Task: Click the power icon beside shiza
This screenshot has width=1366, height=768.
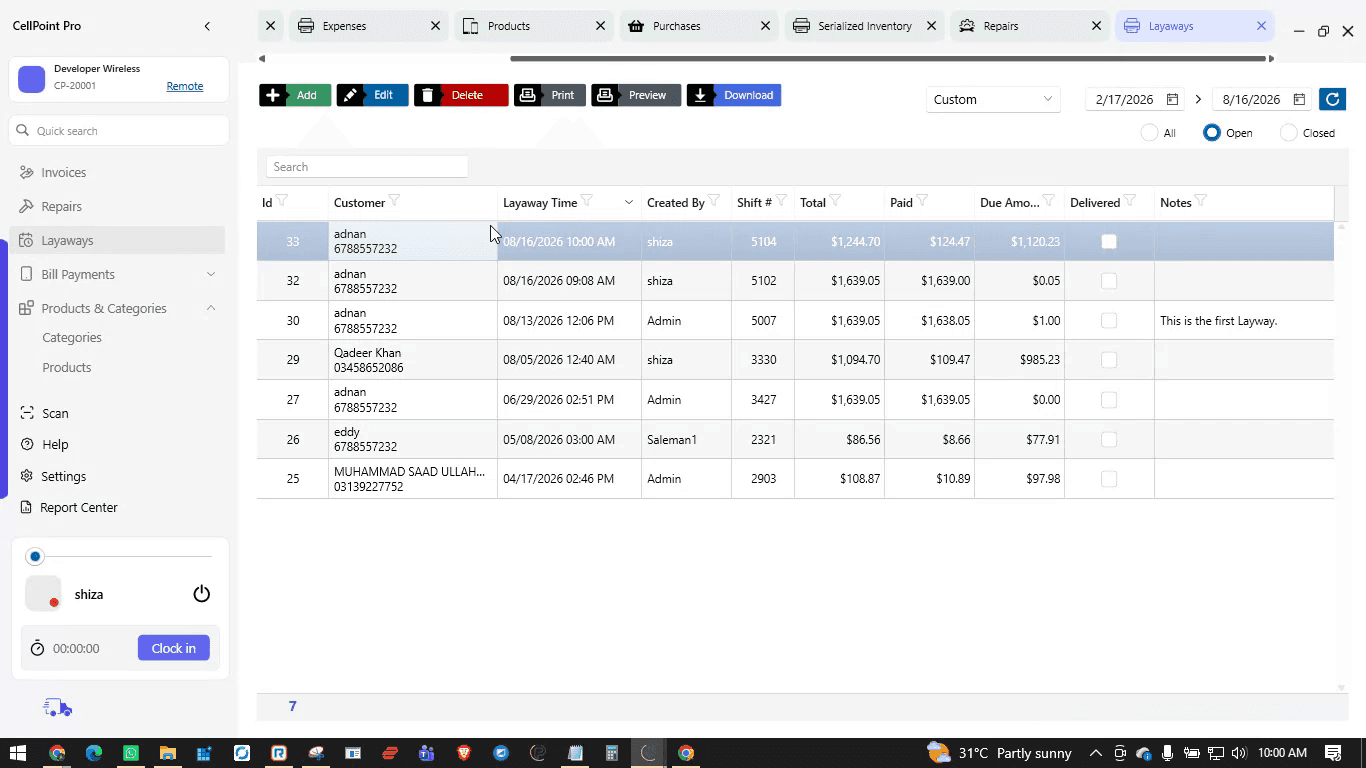Action: coord(202,594)
